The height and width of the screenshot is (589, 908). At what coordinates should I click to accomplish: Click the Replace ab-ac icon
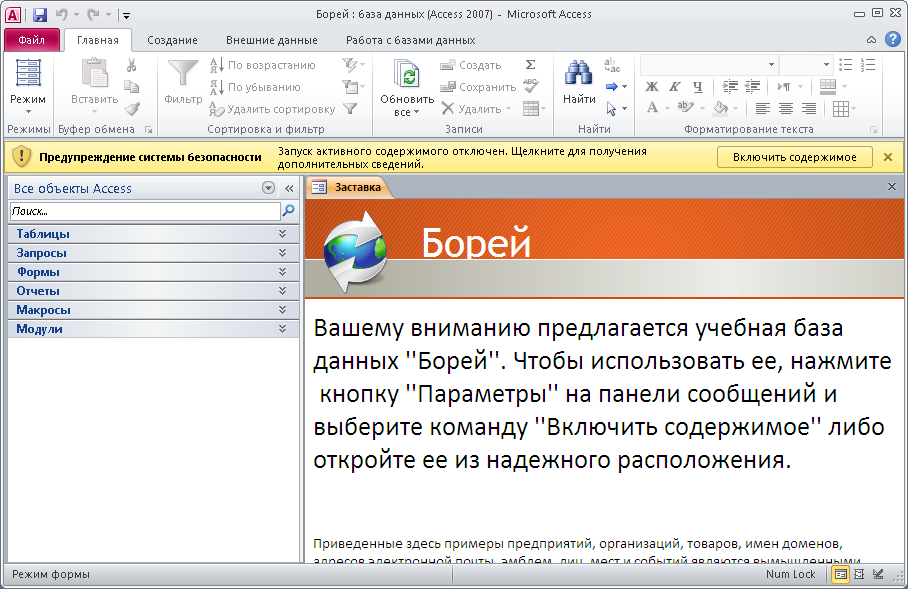[x=612, y=65]
